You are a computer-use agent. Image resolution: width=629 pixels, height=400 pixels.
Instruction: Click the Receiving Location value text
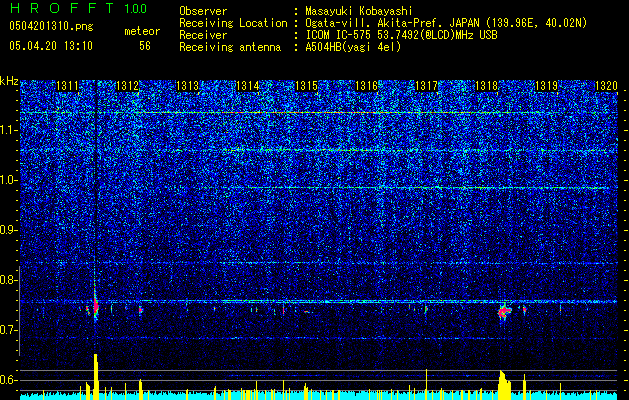click(446, 23)
